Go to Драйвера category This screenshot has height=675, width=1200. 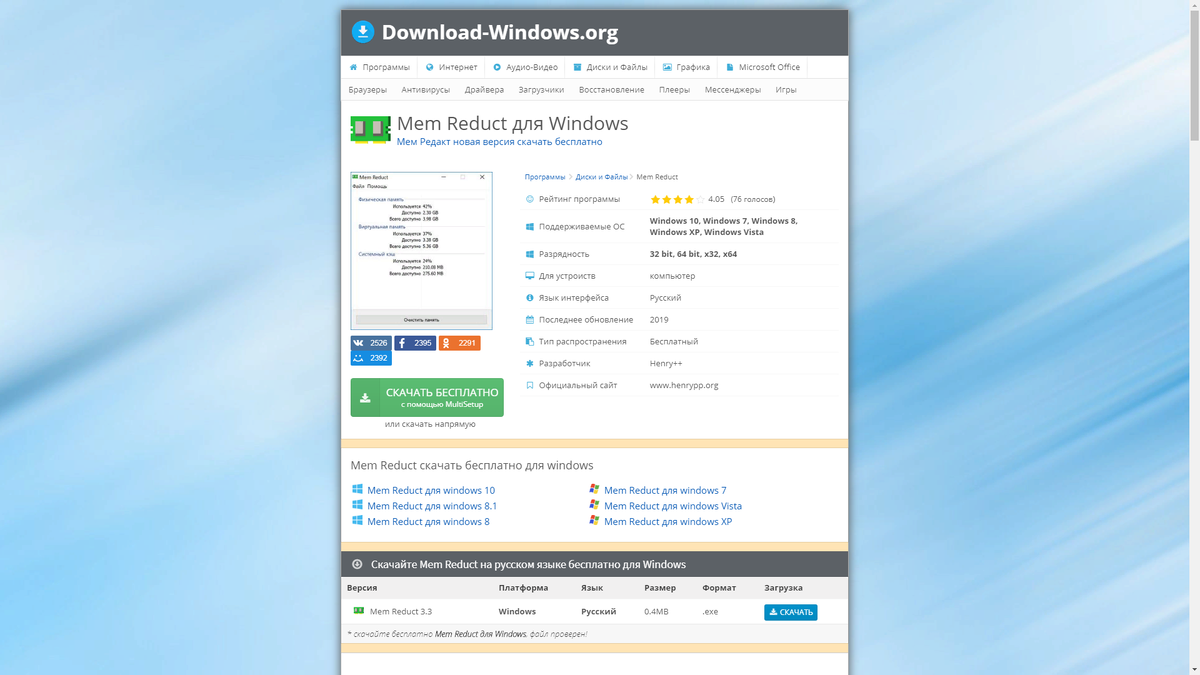(484, 90)
